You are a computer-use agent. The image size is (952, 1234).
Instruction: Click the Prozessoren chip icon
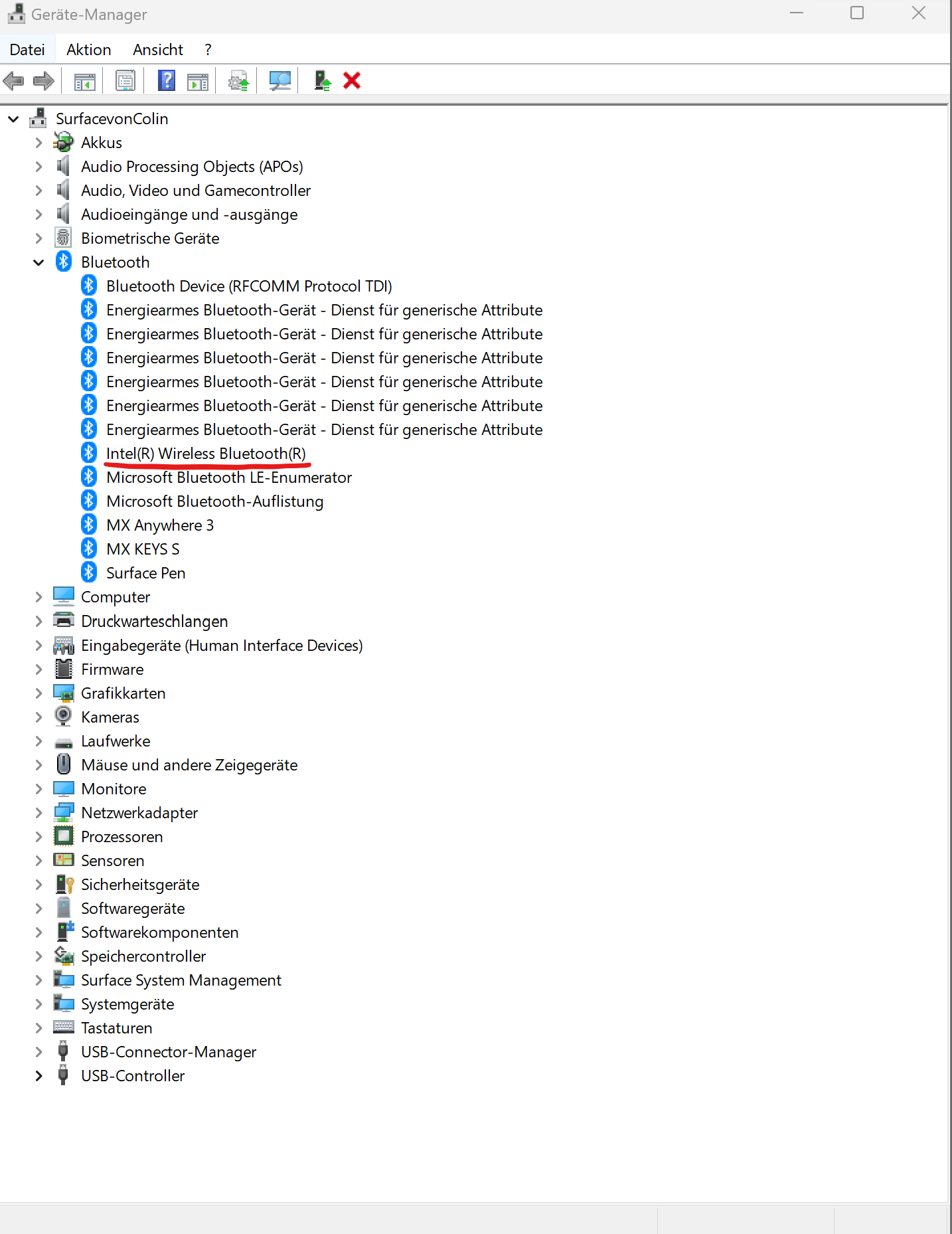click(x=64, y=836)
